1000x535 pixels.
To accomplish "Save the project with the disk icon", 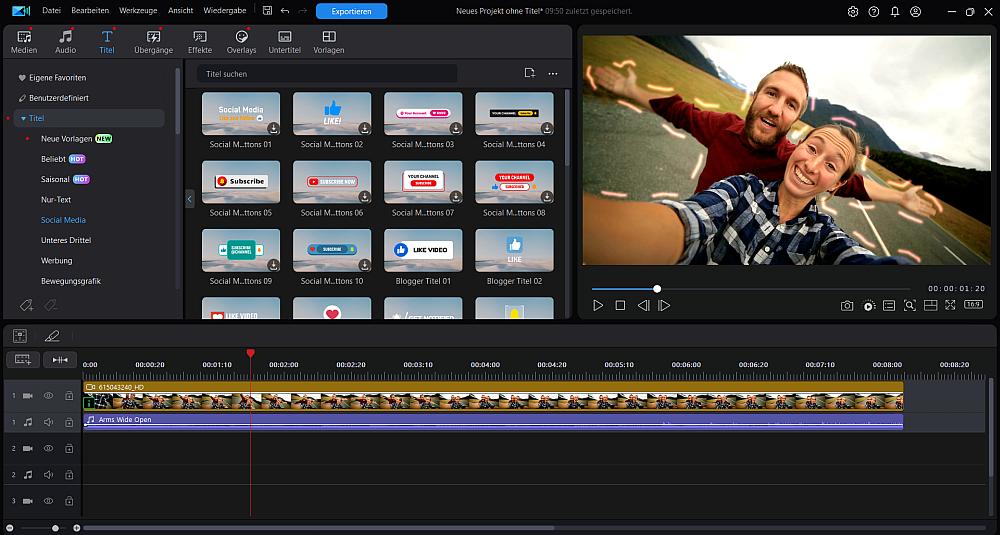I will (267, 11).
